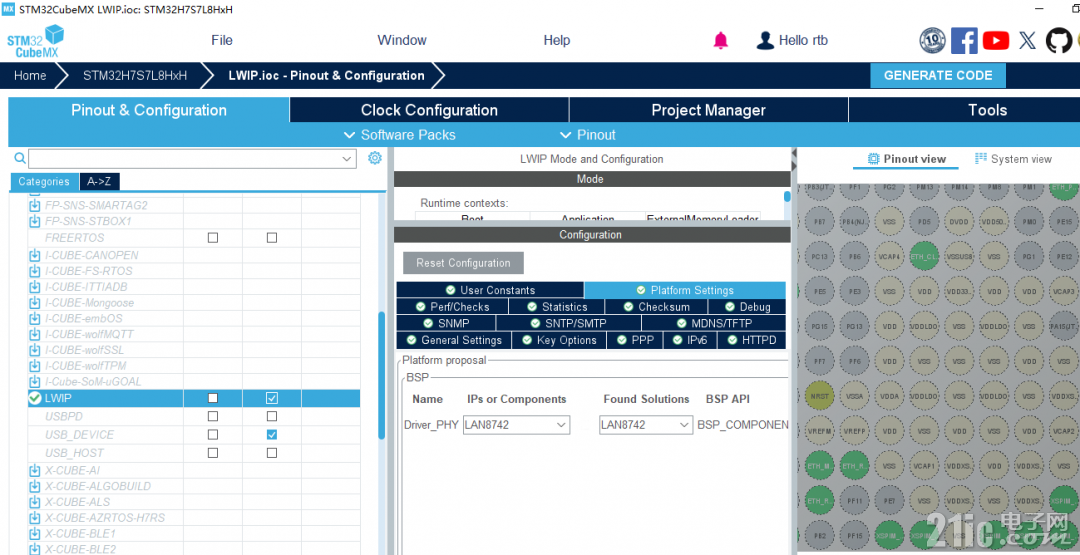Tick the left checkbox in USB_HOST row
The image size is (1080, 555).
pos(213,453)
